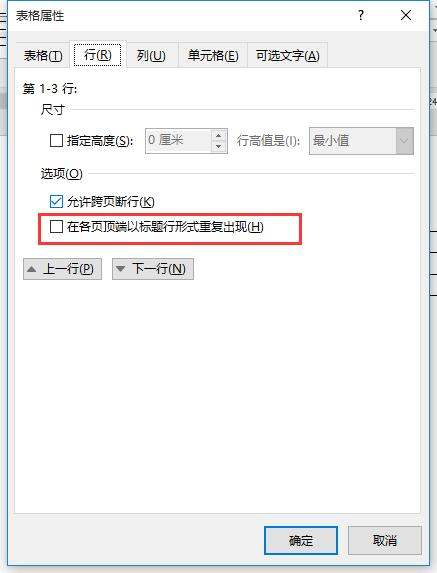Expand the 最小值 row height dropdown
Viewport: 437px width, 573px height.
coord(404,141)
